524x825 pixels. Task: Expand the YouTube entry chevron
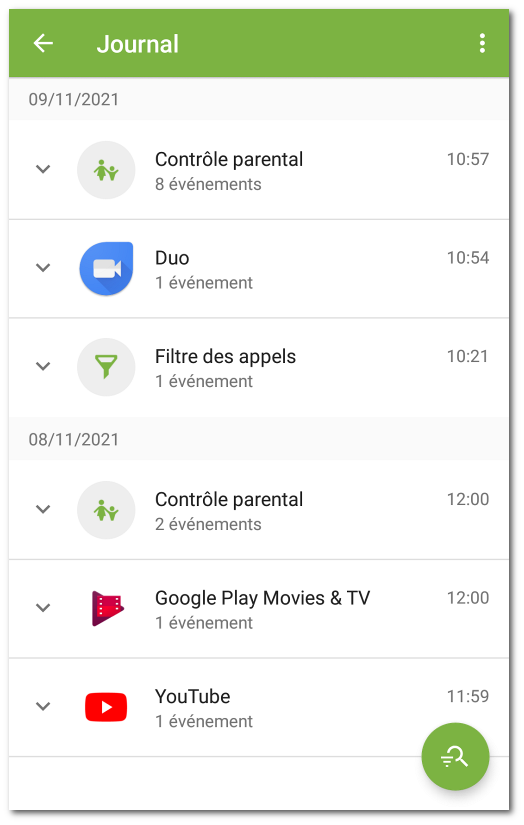click(43, 706)
